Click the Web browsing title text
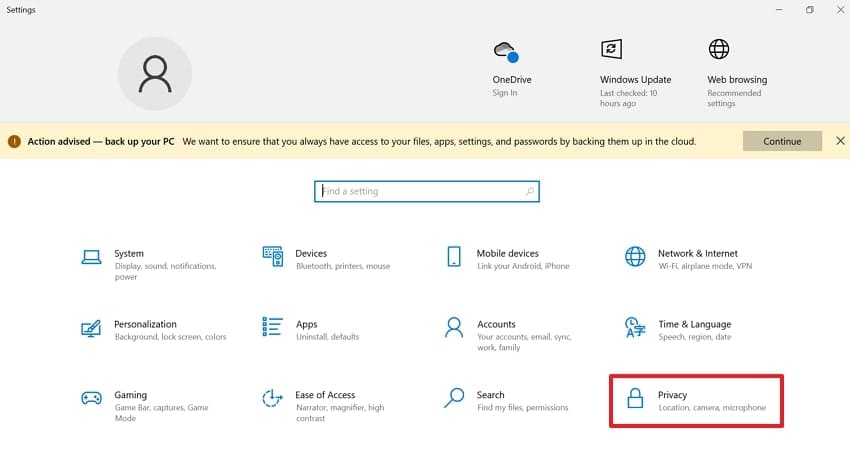850x452 pixels. [x=737, y=80]
